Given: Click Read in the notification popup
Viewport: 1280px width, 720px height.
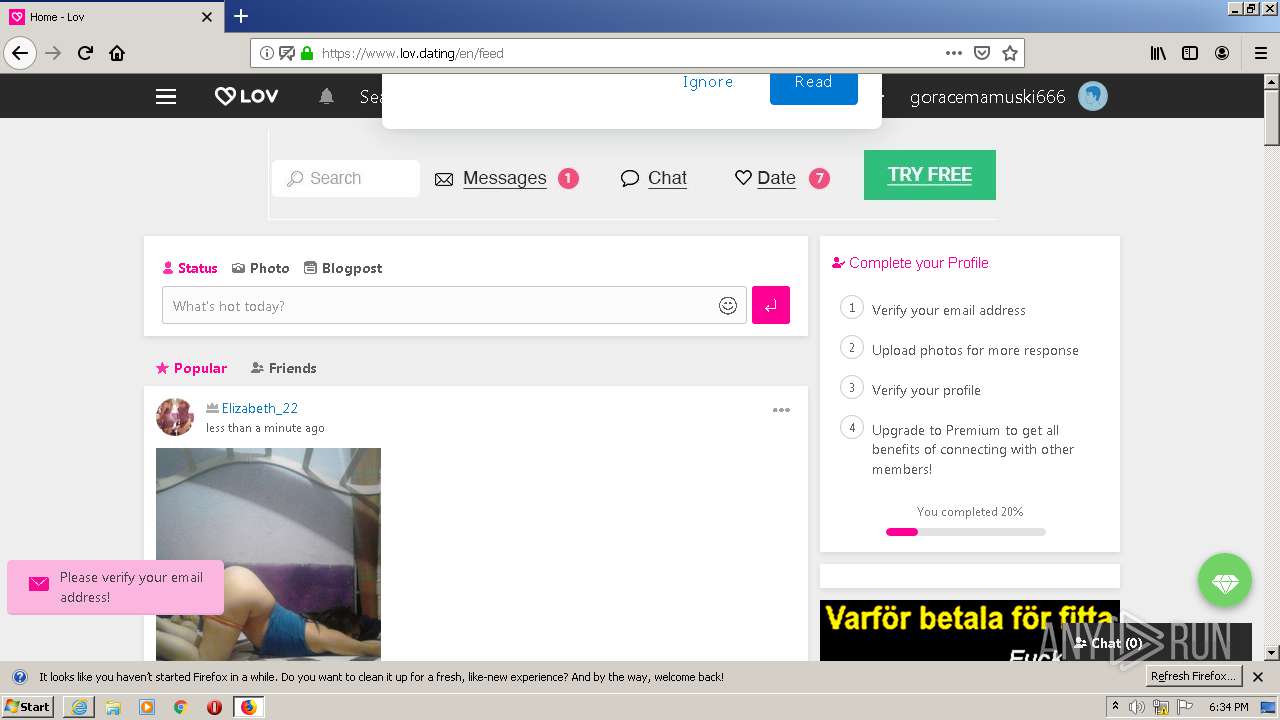Looking at the screenshot, I should 813,86.
